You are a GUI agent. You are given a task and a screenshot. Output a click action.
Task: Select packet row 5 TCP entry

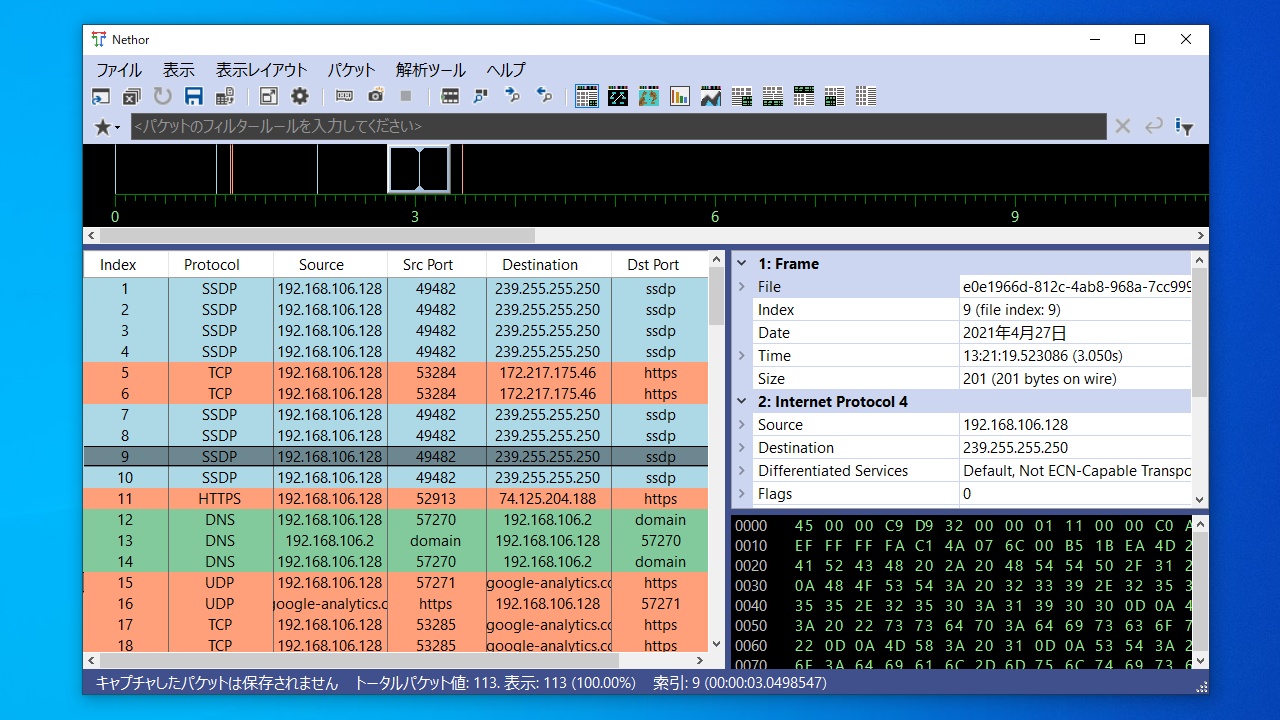point(396,373)
